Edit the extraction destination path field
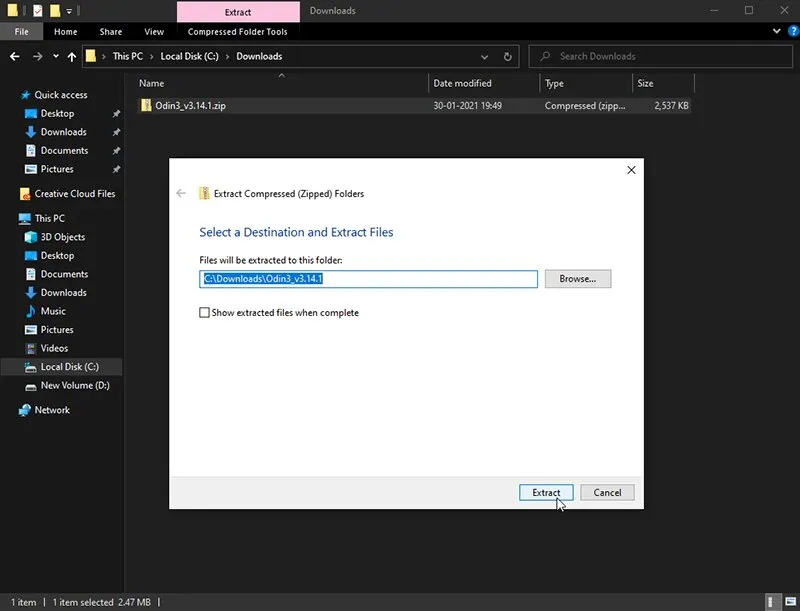 pos(368,279)
